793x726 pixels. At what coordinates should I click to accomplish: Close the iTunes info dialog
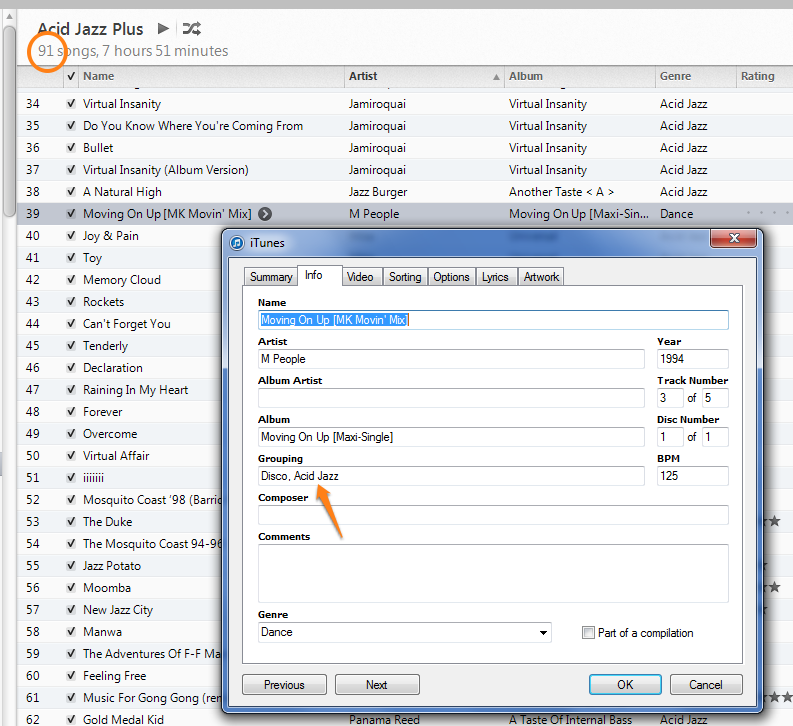[x=734, y=238]
